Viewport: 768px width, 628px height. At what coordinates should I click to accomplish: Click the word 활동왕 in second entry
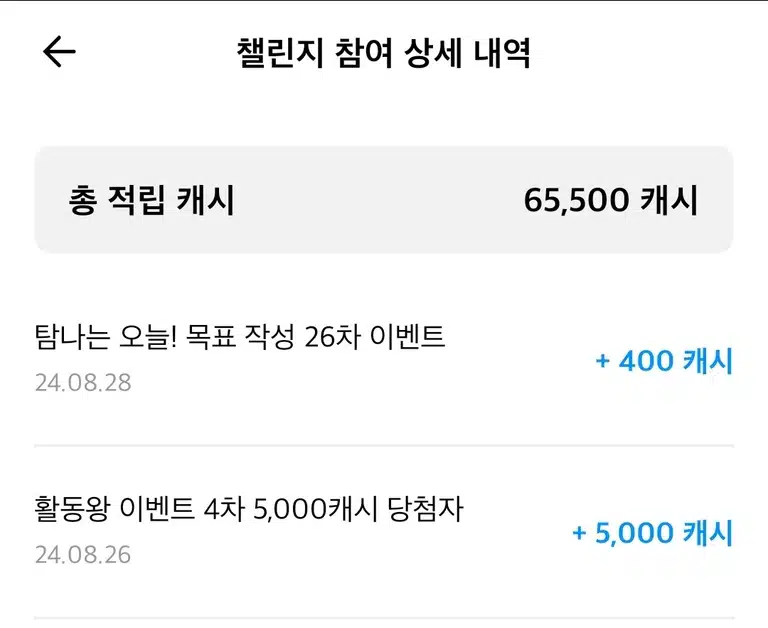click(x=72, y=509)
